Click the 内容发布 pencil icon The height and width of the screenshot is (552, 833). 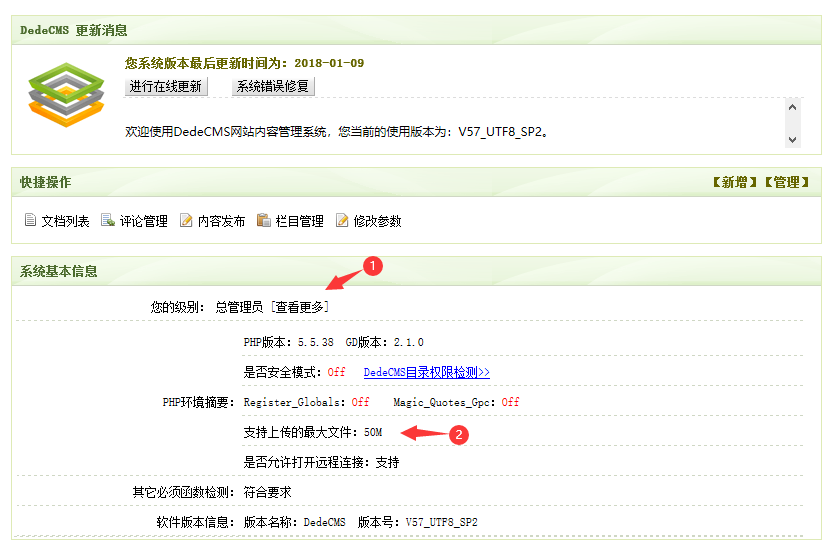click(x=186, y=221)
